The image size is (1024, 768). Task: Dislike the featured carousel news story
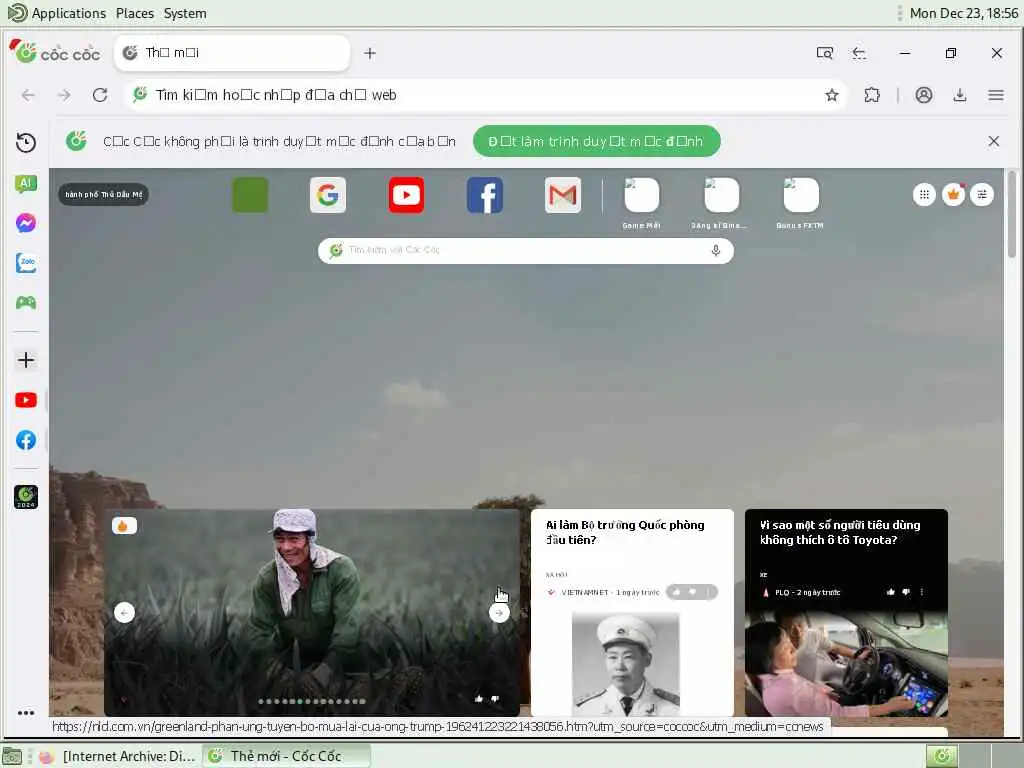click(x=495, y=699)
